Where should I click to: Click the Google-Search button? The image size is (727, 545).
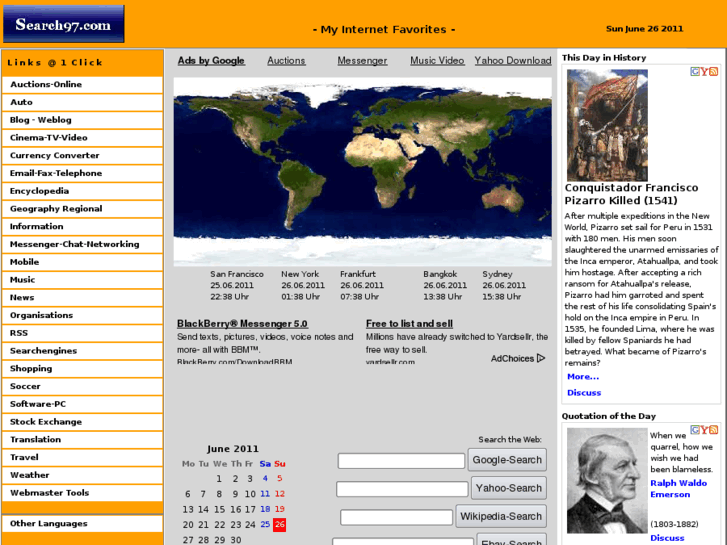click(x=507, y=460)
